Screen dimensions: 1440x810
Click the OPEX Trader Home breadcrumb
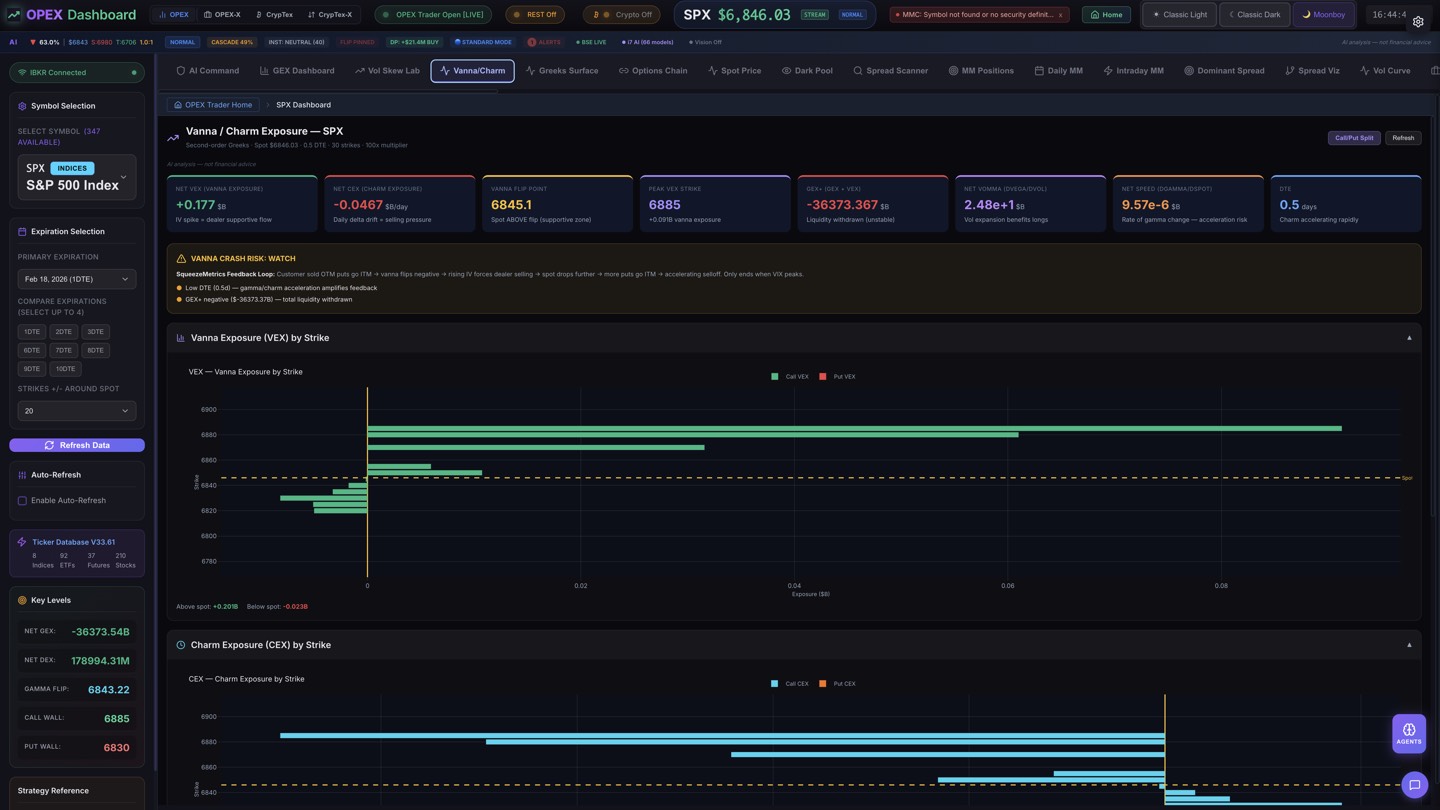pyautogui.click(x=212, y=105)
